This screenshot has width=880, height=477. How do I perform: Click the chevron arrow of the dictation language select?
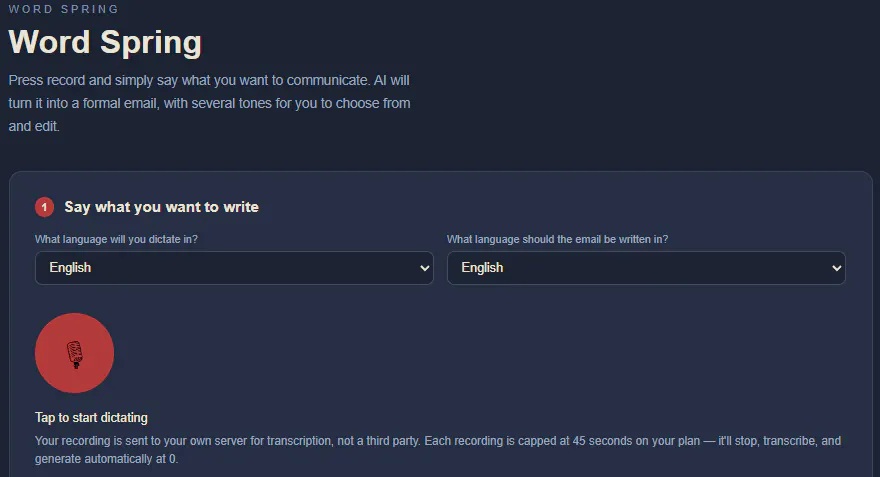[425, 268]
